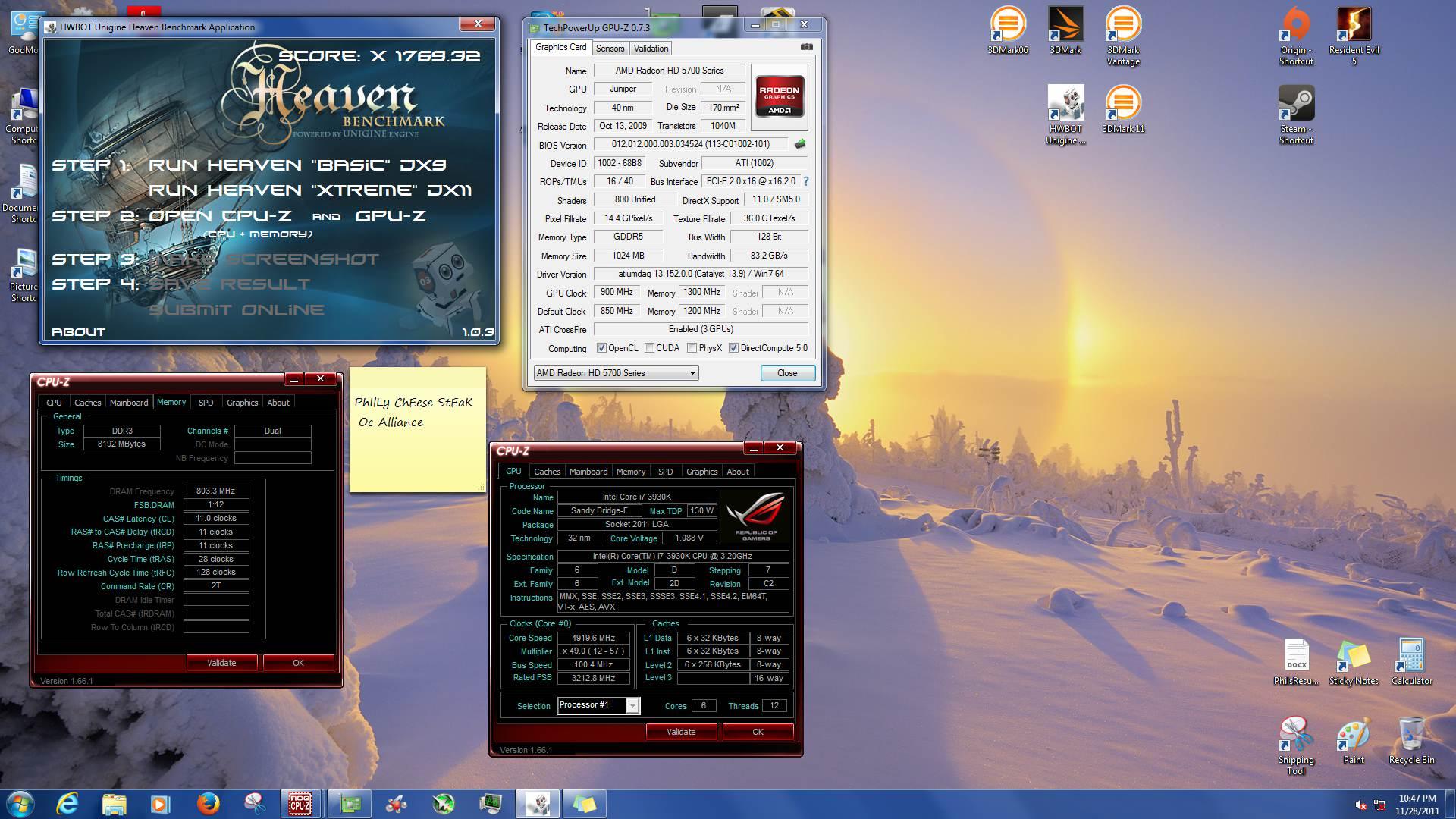Select the Graphics Card tab in GPU-Z
Viewport: 1456px width, 819px height.
tap(560, 47)
